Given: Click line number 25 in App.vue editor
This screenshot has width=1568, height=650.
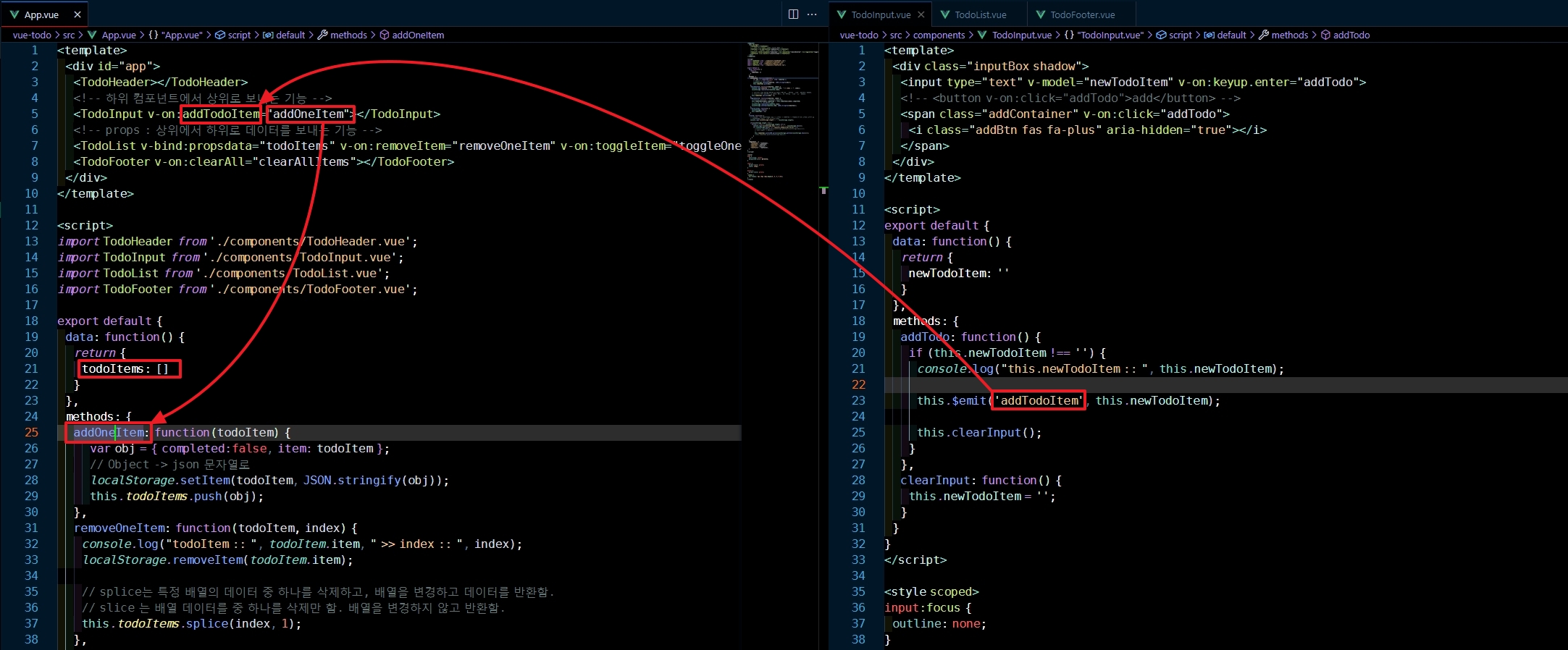Looking at the screenshot, I should (31, 432).
